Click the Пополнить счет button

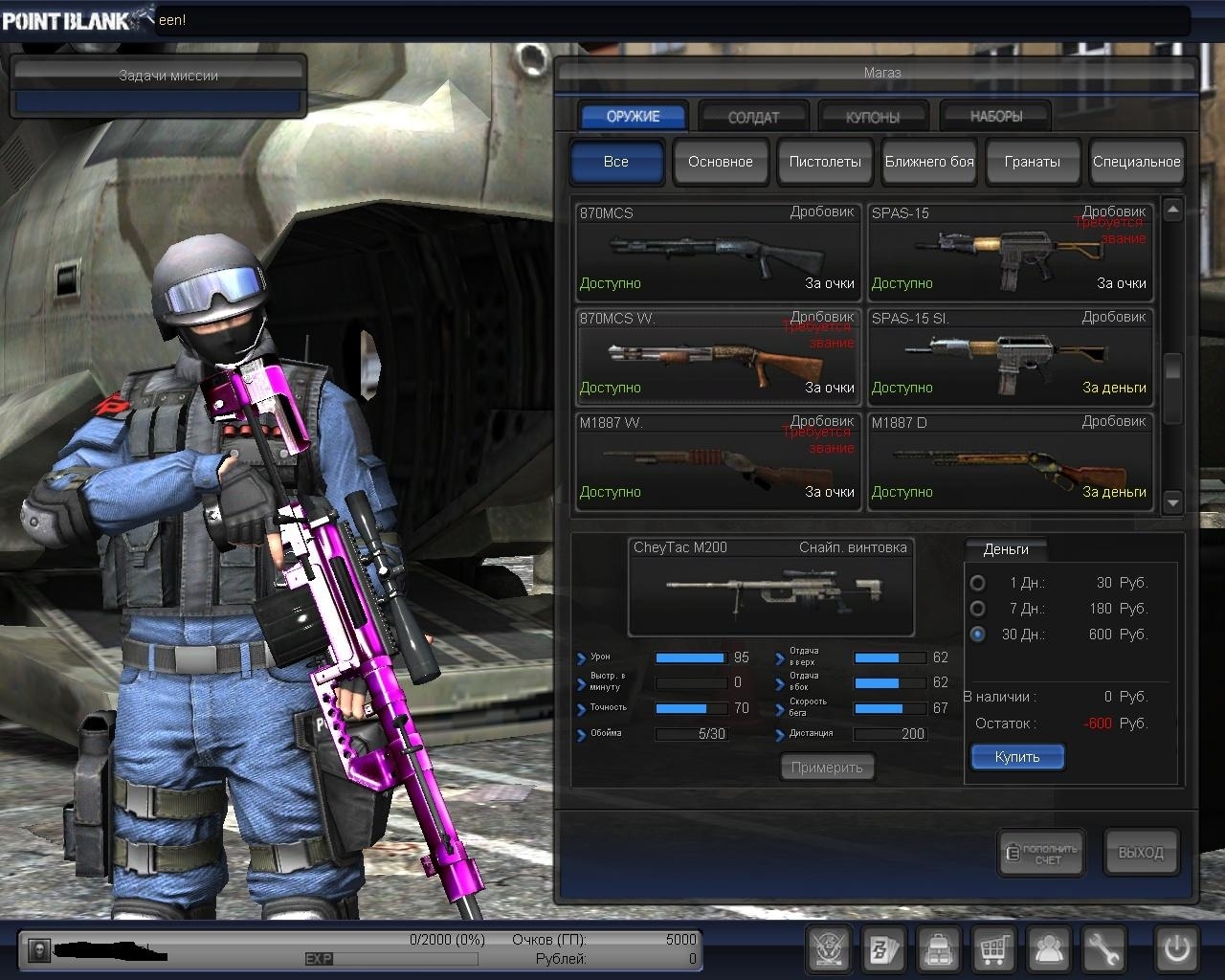1041,853
